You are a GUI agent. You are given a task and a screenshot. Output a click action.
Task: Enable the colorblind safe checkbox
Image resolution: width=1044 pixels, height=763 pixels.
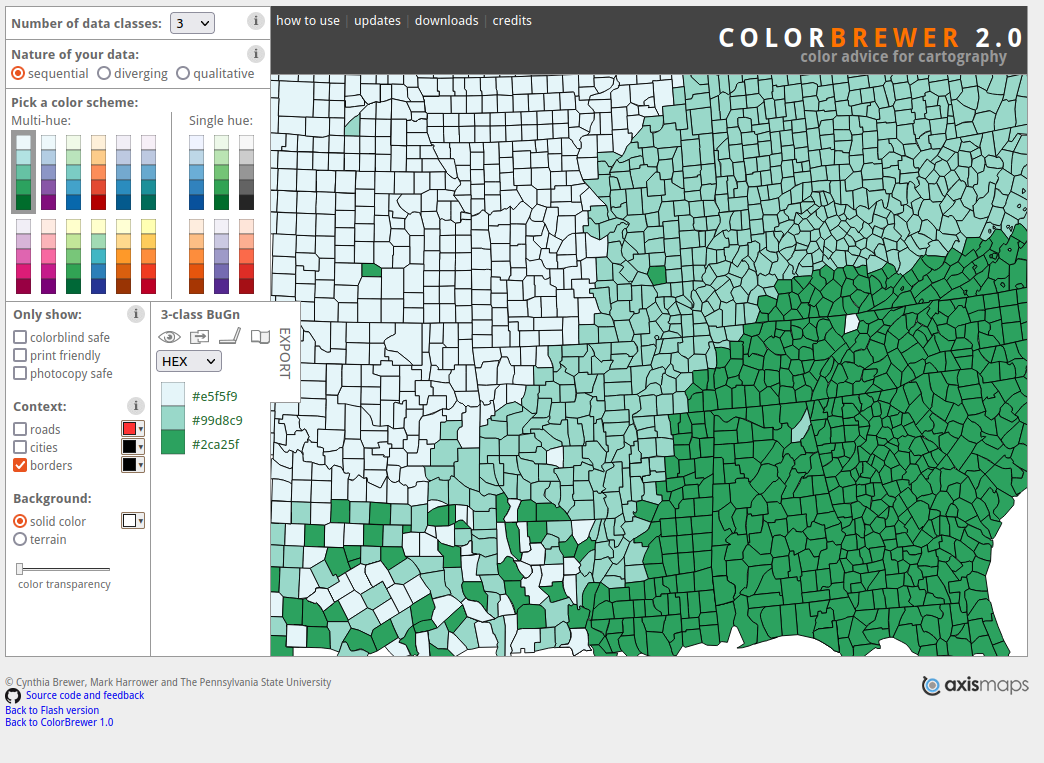[x=20, y=338]
